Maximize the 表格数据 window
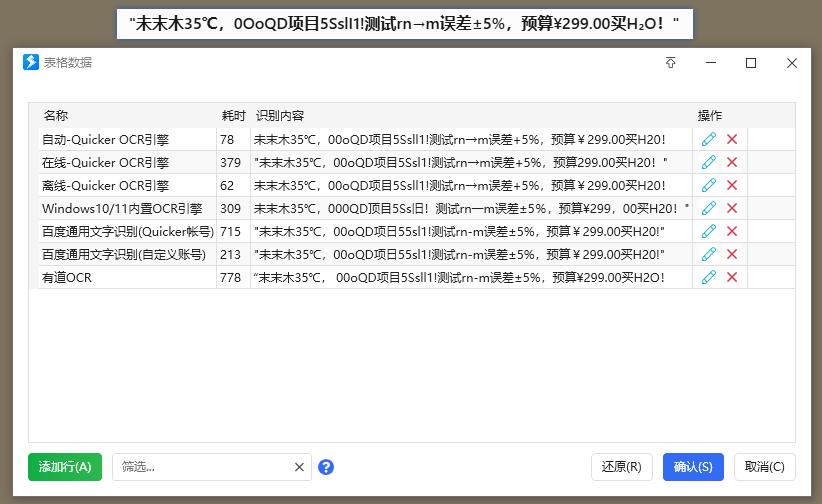The height and width of the screenshot is (504, 822). pyautogui.click(x=751, y=63)
